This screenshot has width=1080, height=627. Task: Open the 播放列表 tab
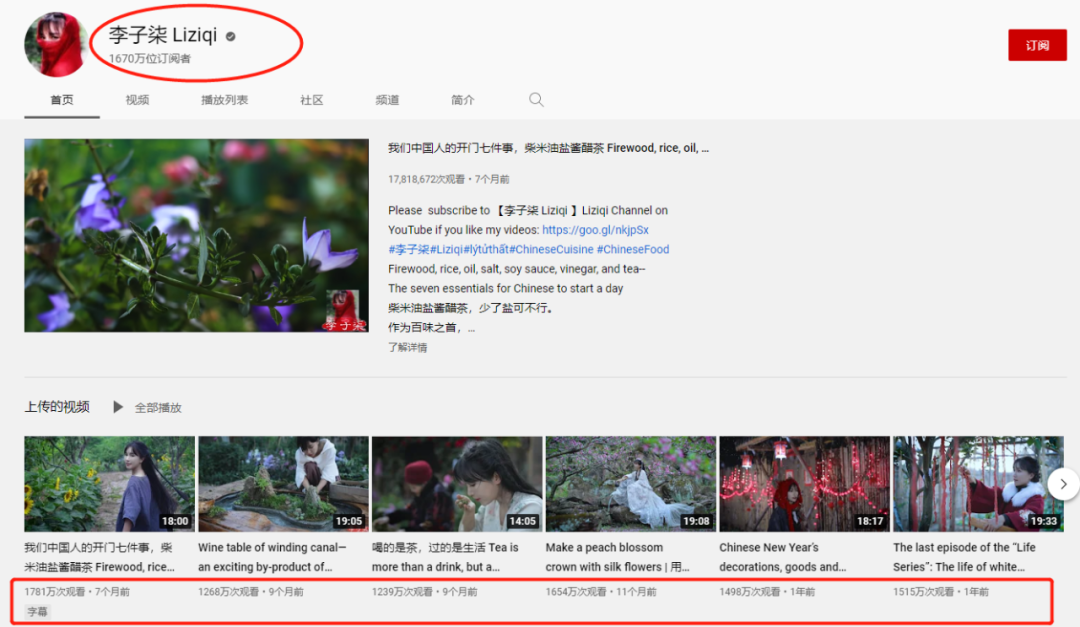[225, 100]
